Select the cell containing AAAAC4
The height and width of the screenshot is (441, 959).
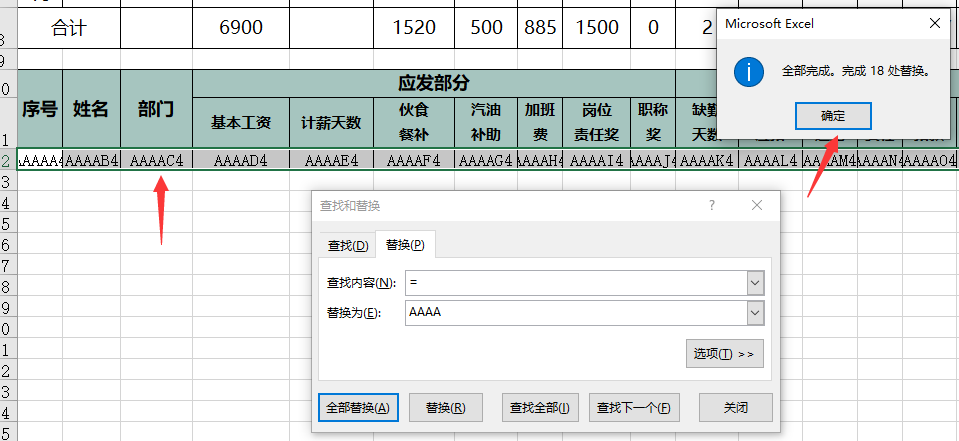coord(155,160)
